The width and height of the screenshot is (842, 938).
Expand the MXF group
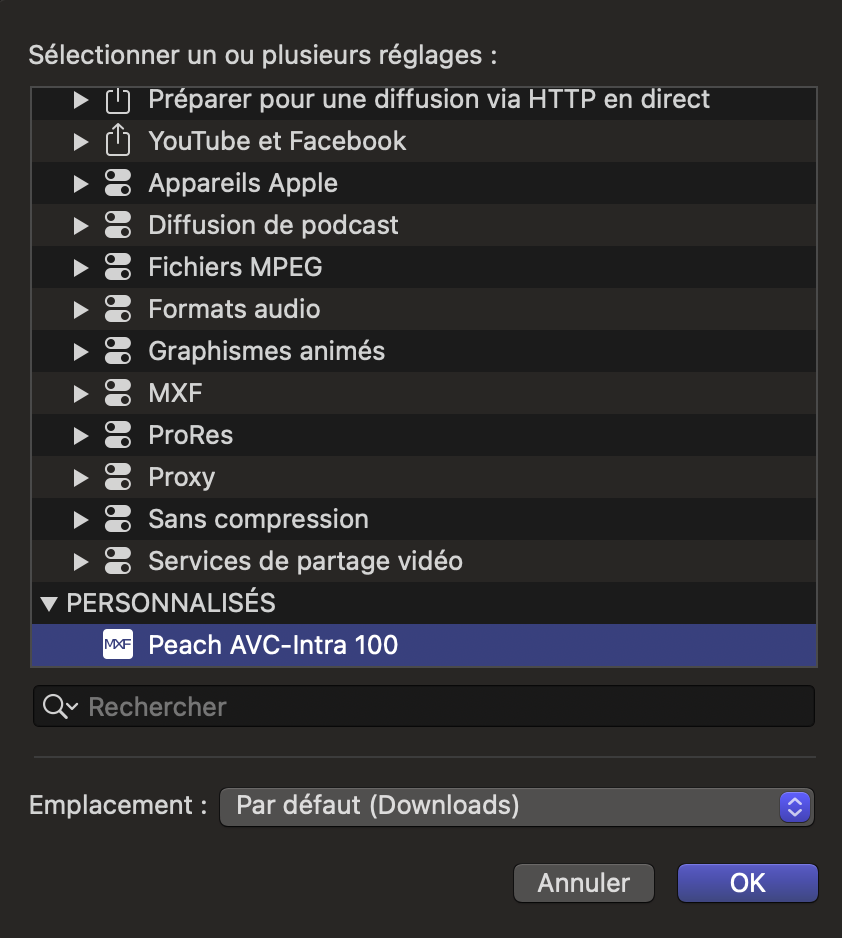(x=81, y=394)
